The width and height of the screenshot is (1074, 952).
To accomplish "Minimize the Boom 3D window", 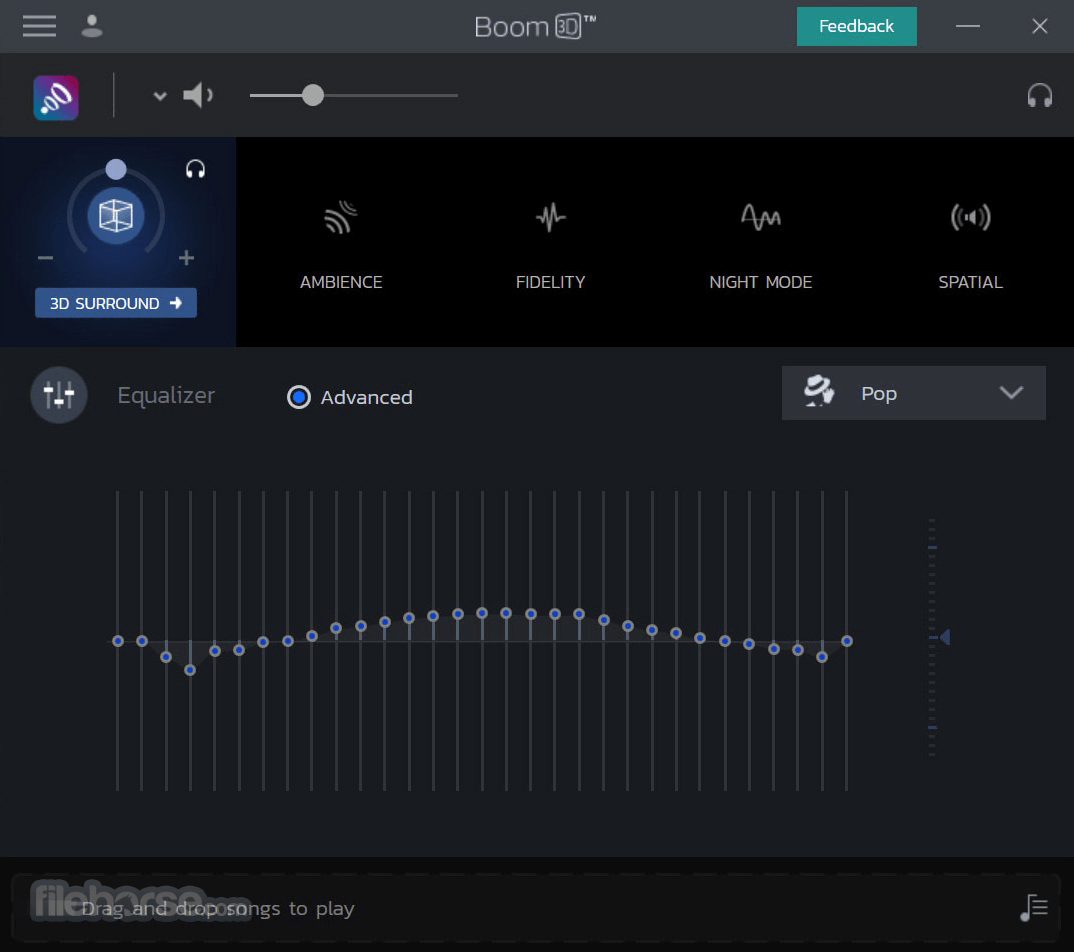I will (x=968, y=26).
